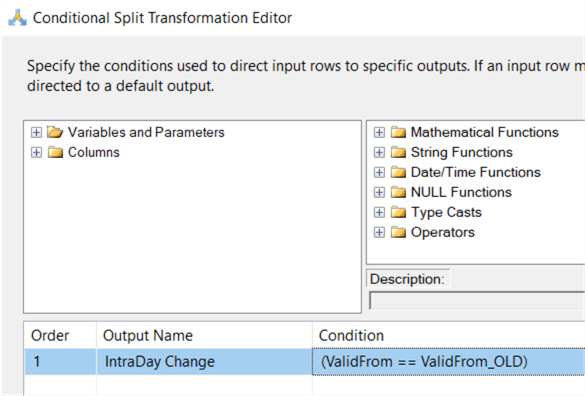Screen dimensions: 585x396
Task: Select the Columns folder icon
Action: (55, 152)
